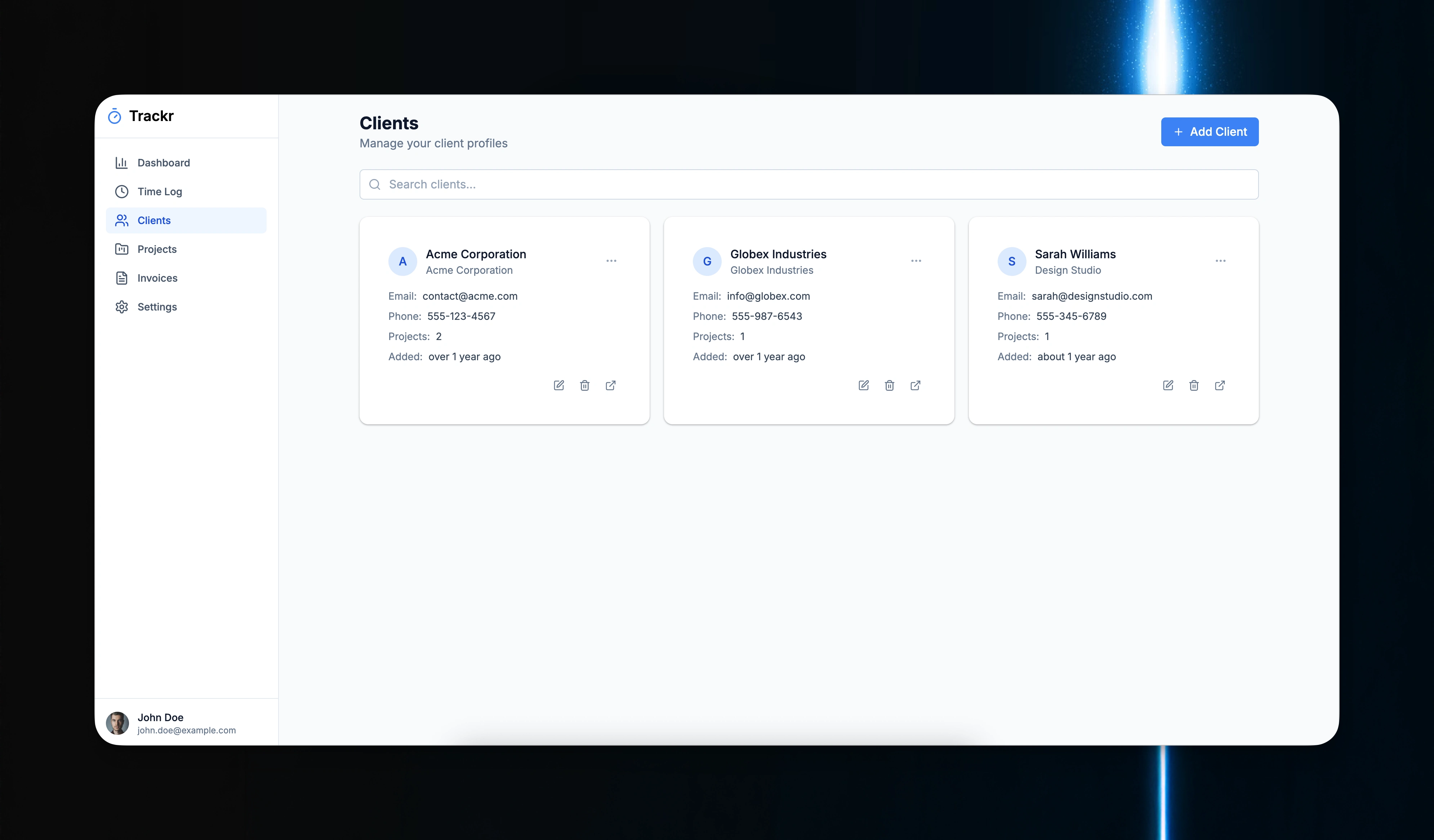1434x840 pixels.
Task: Click the Clients page heading
Action: point(389,124)
